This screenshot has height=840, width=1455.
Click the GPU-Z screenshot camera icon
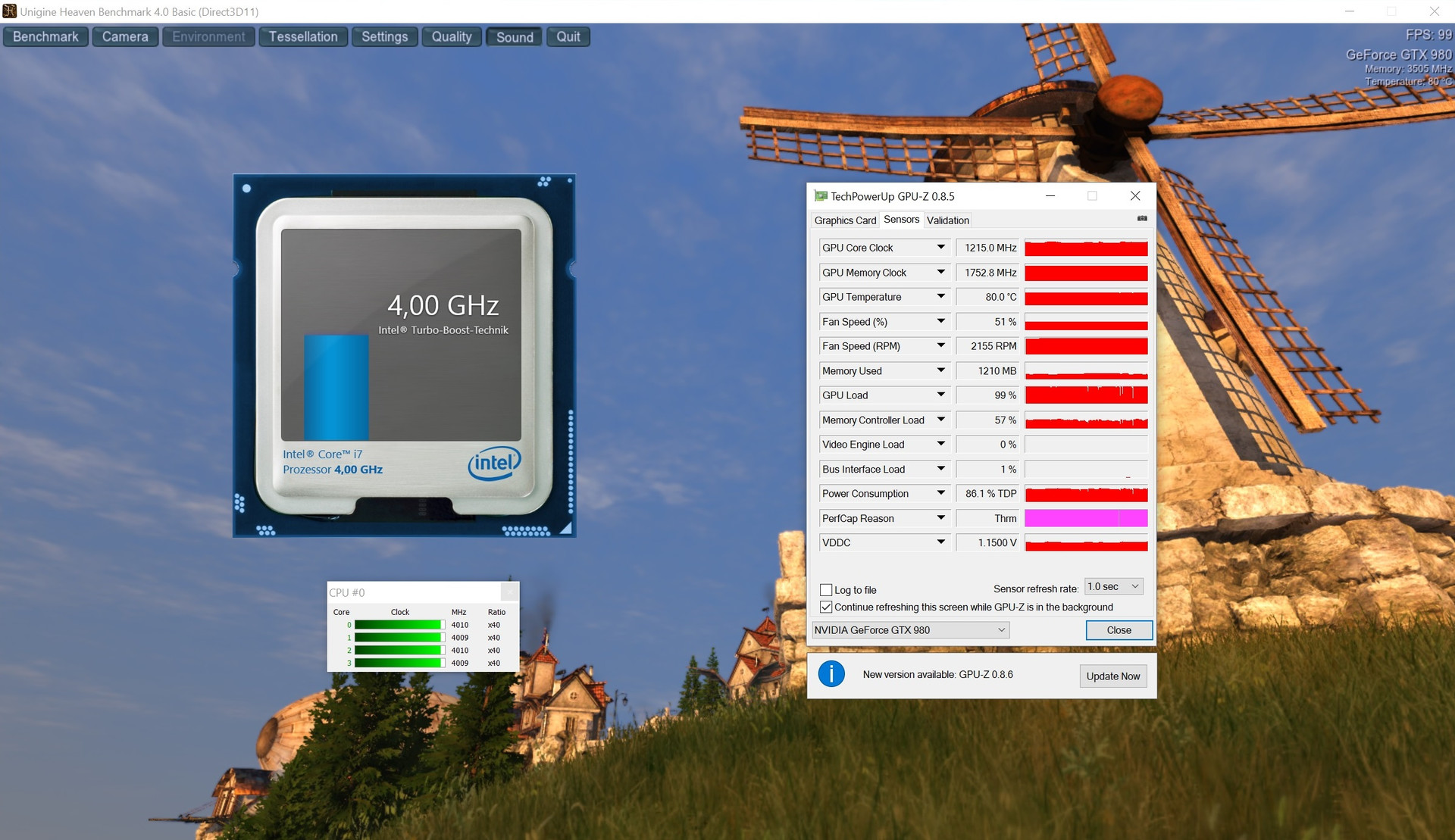tap(1142, 219)
